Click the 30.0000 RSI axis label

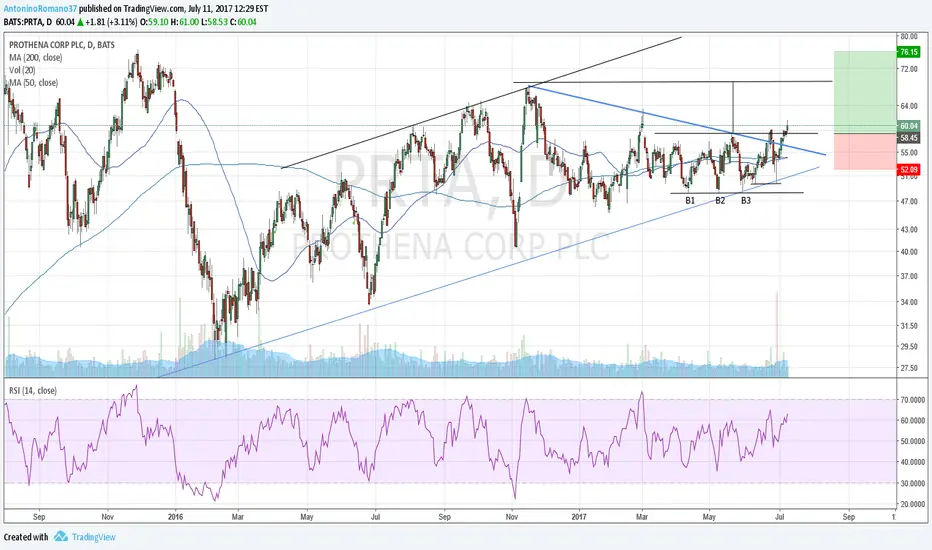[x=912, y=483]
